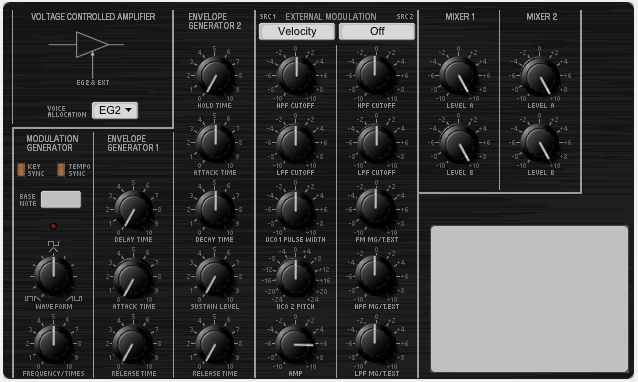638x382 pixels.
Task: Click the VCO 2 Pitch knob
Action: (295, 277)
